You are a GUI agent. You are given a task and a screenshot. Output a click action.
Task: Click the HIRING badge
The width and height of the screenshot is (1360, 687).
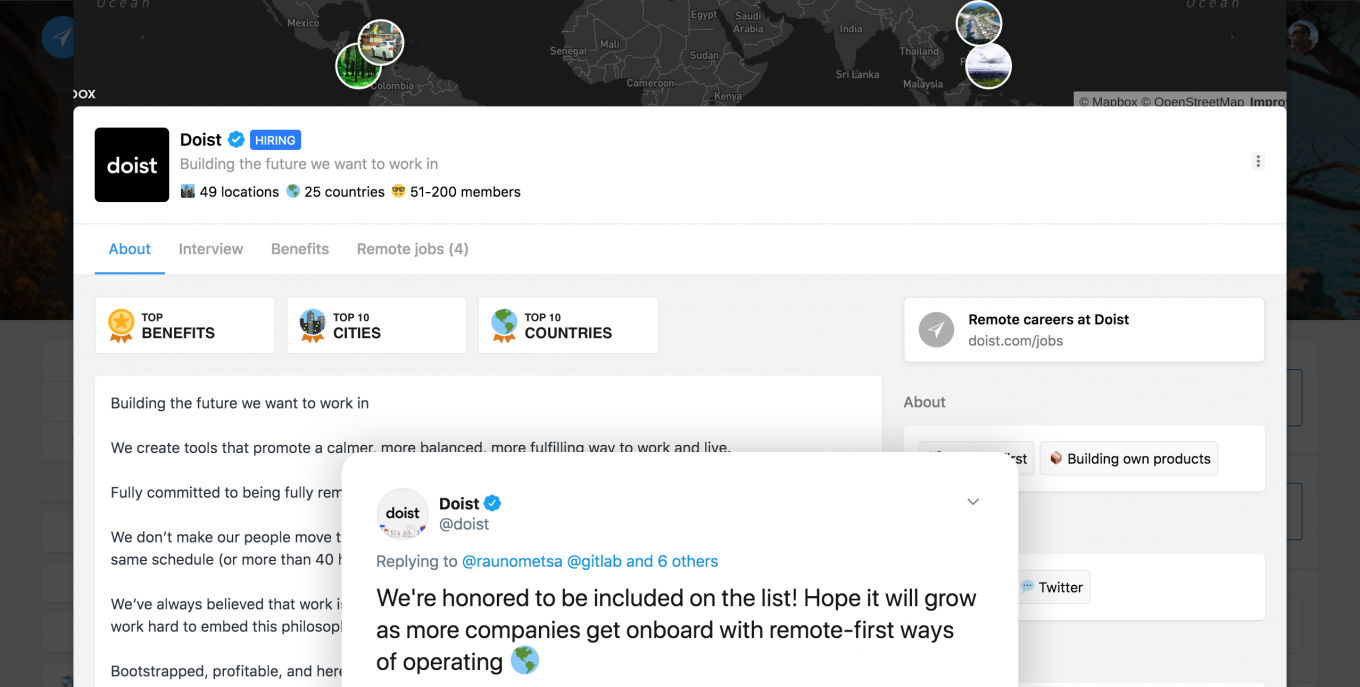click(275, 140)
